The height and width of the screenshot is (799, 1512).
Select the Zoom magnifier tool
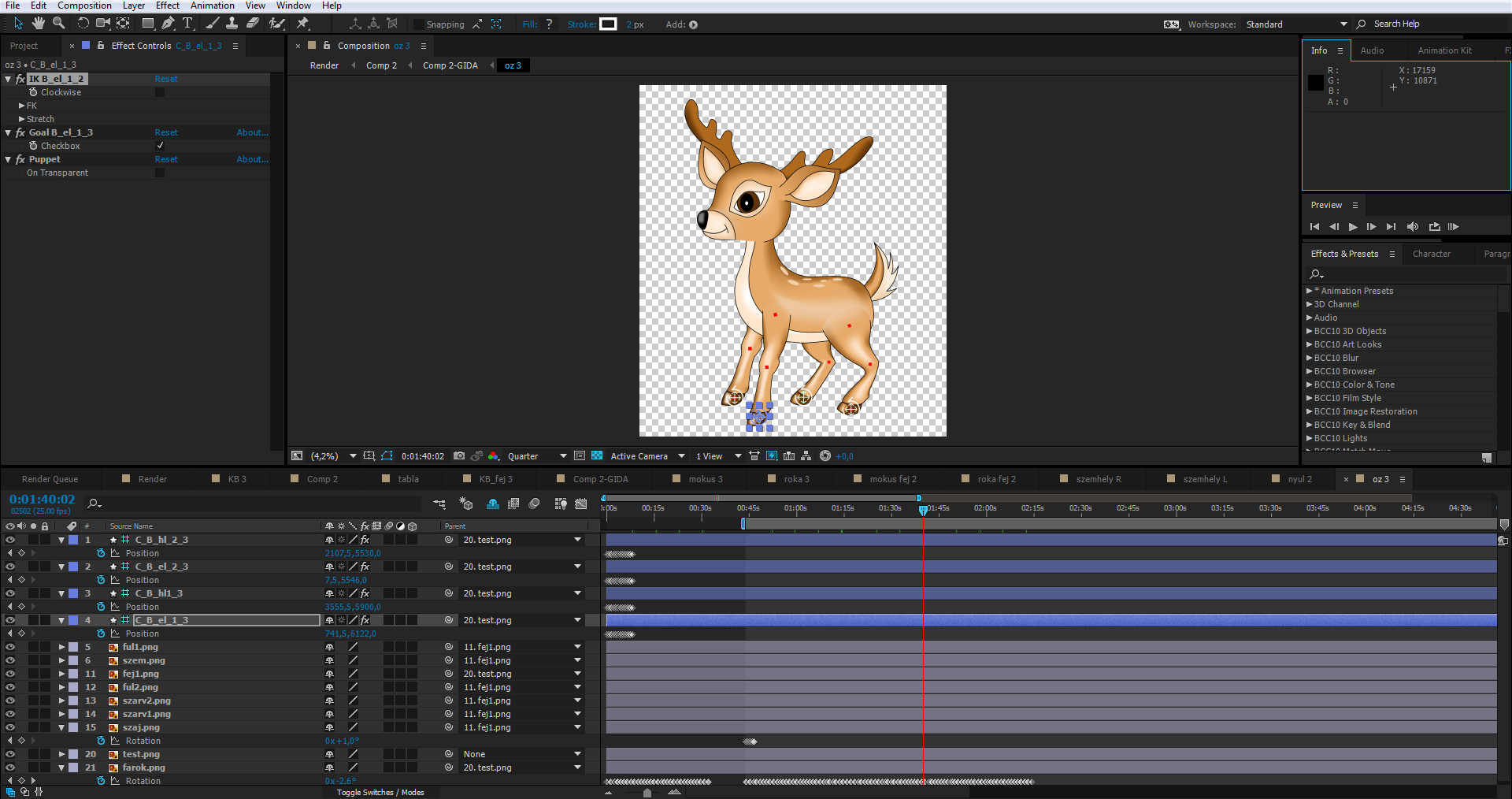(x=58, y=24)
